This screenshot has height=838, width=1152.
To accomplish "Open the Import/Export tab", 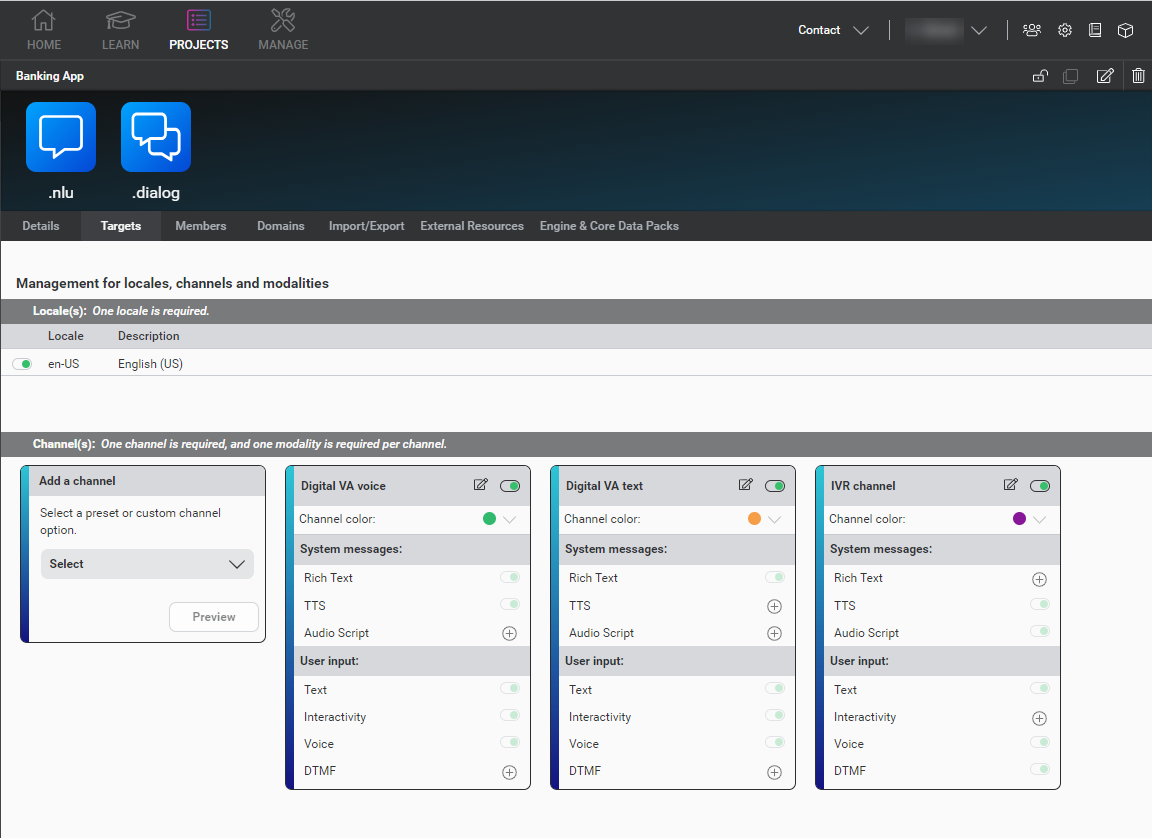I will [366, 226].
